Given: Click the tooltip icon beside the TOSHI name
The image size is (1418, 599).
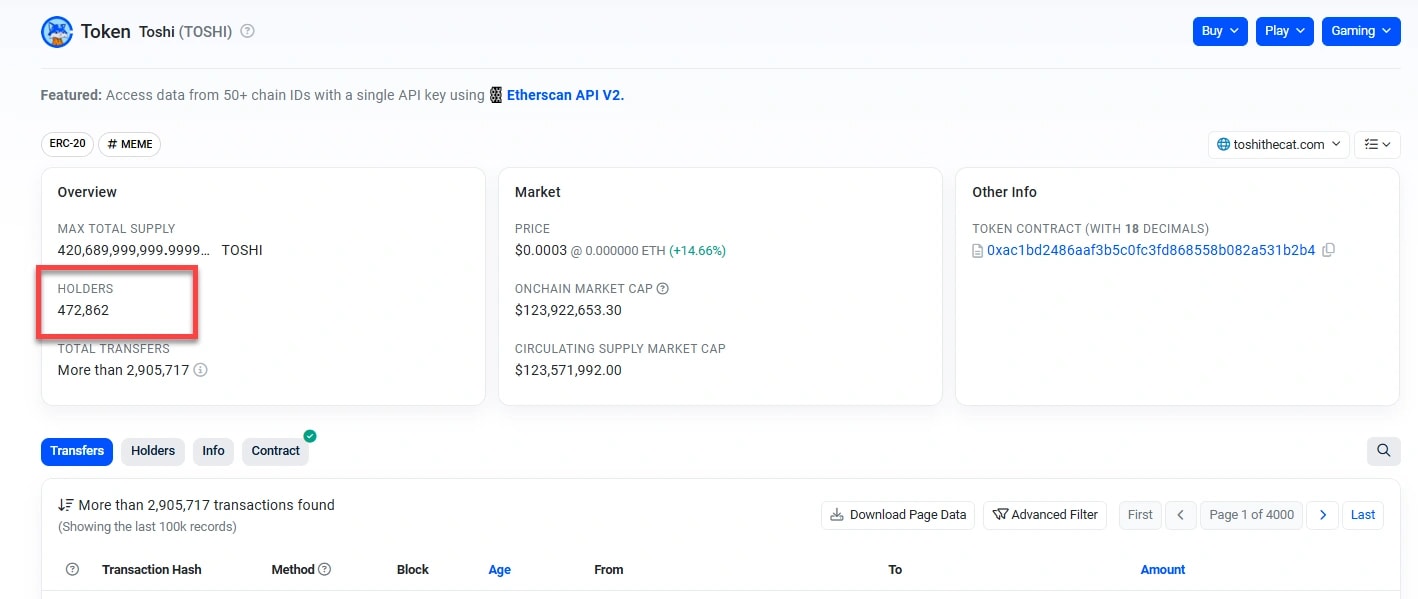Looking at the screenshot, I should (x=246, y=31).
